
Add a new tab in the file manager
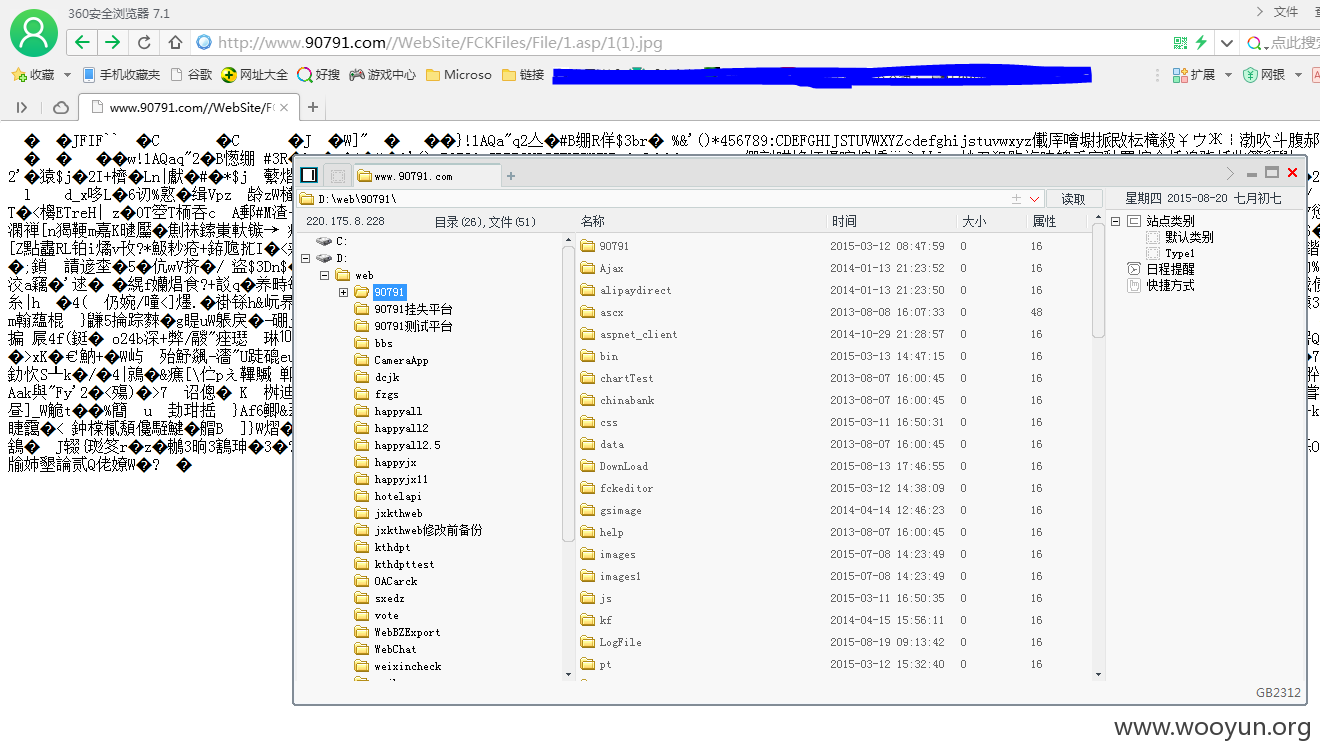511,176
